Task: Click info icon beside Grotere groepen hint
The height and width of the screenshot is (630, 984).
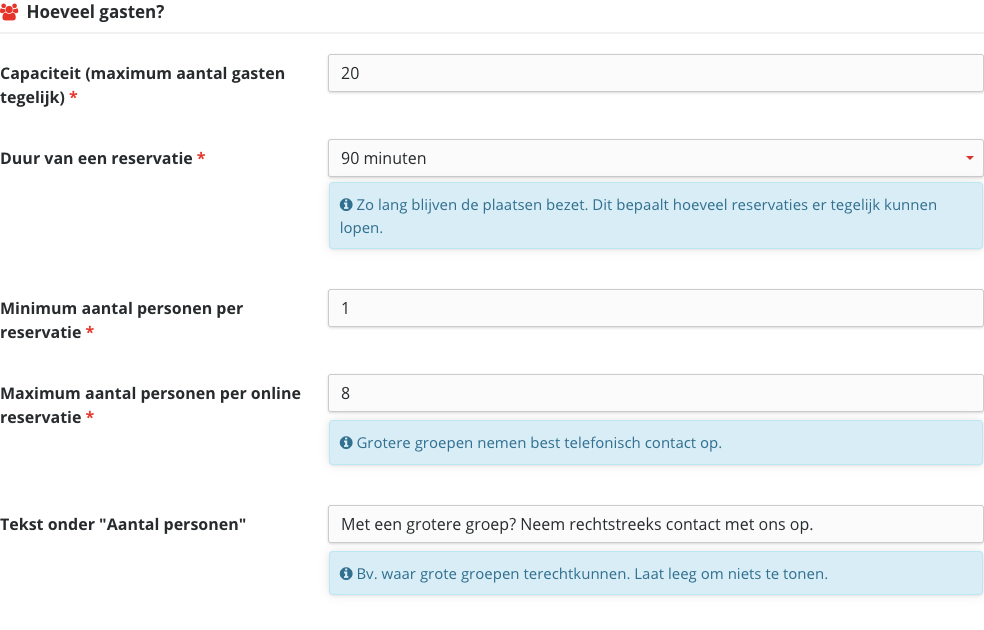Action: click(x=346, y=442)
